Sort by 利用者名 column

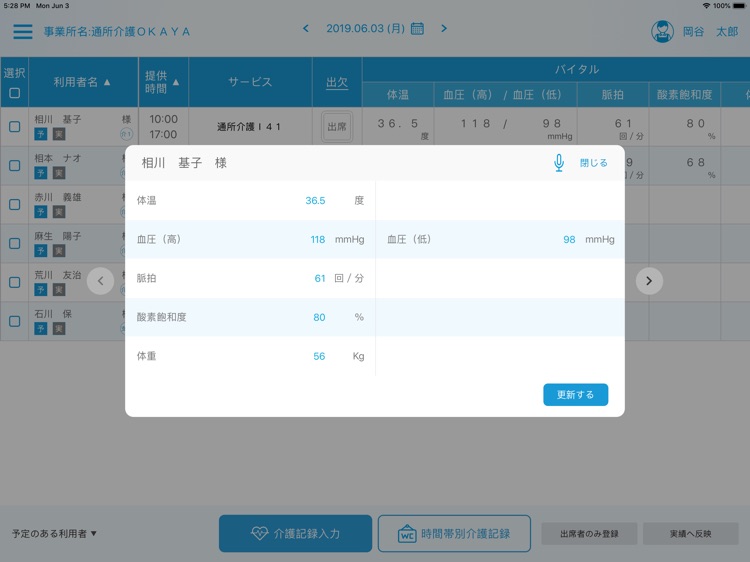point(82,82)
